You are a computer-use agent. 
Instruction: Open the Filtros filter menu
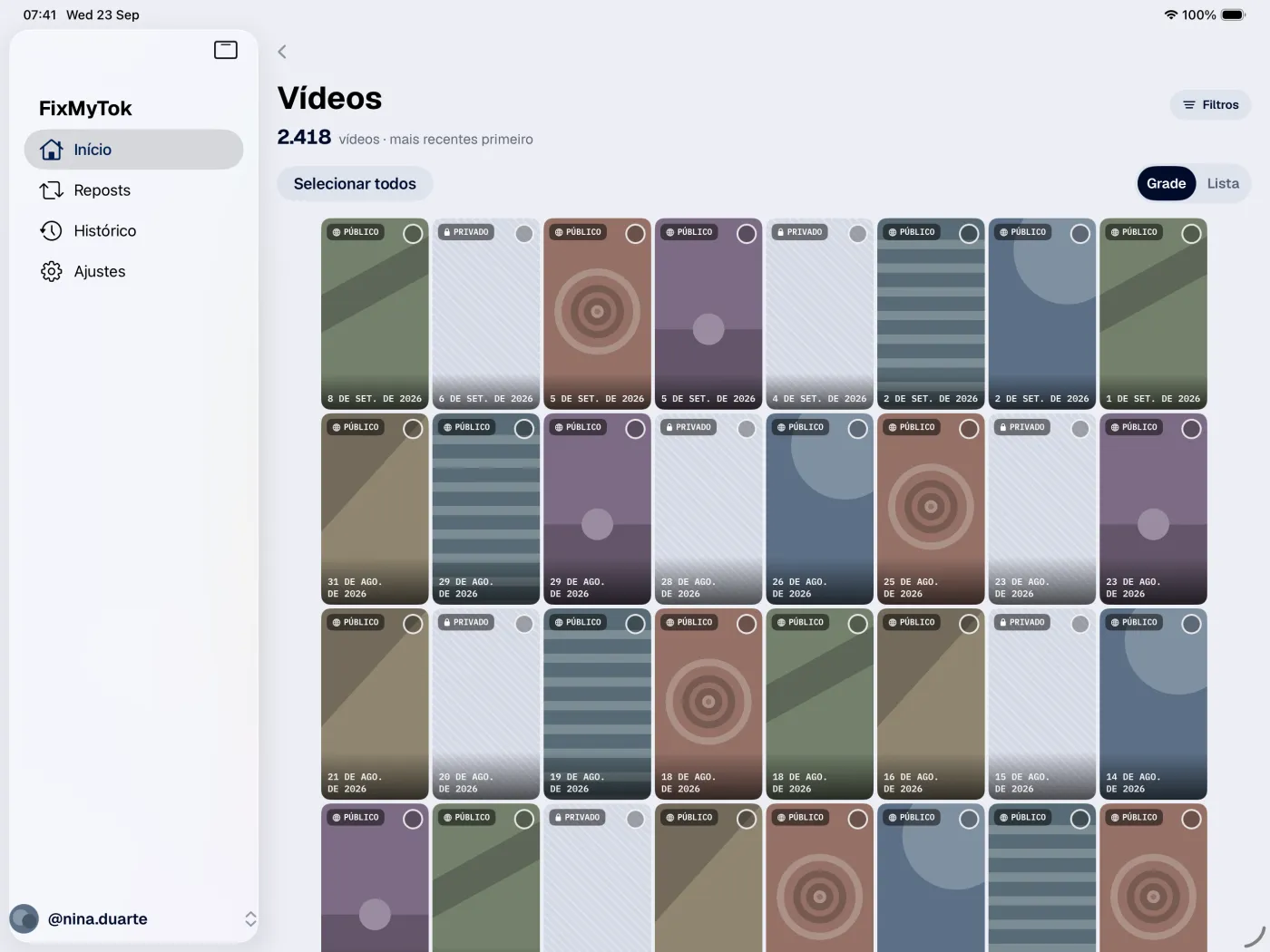click(x=1210, y=105)
